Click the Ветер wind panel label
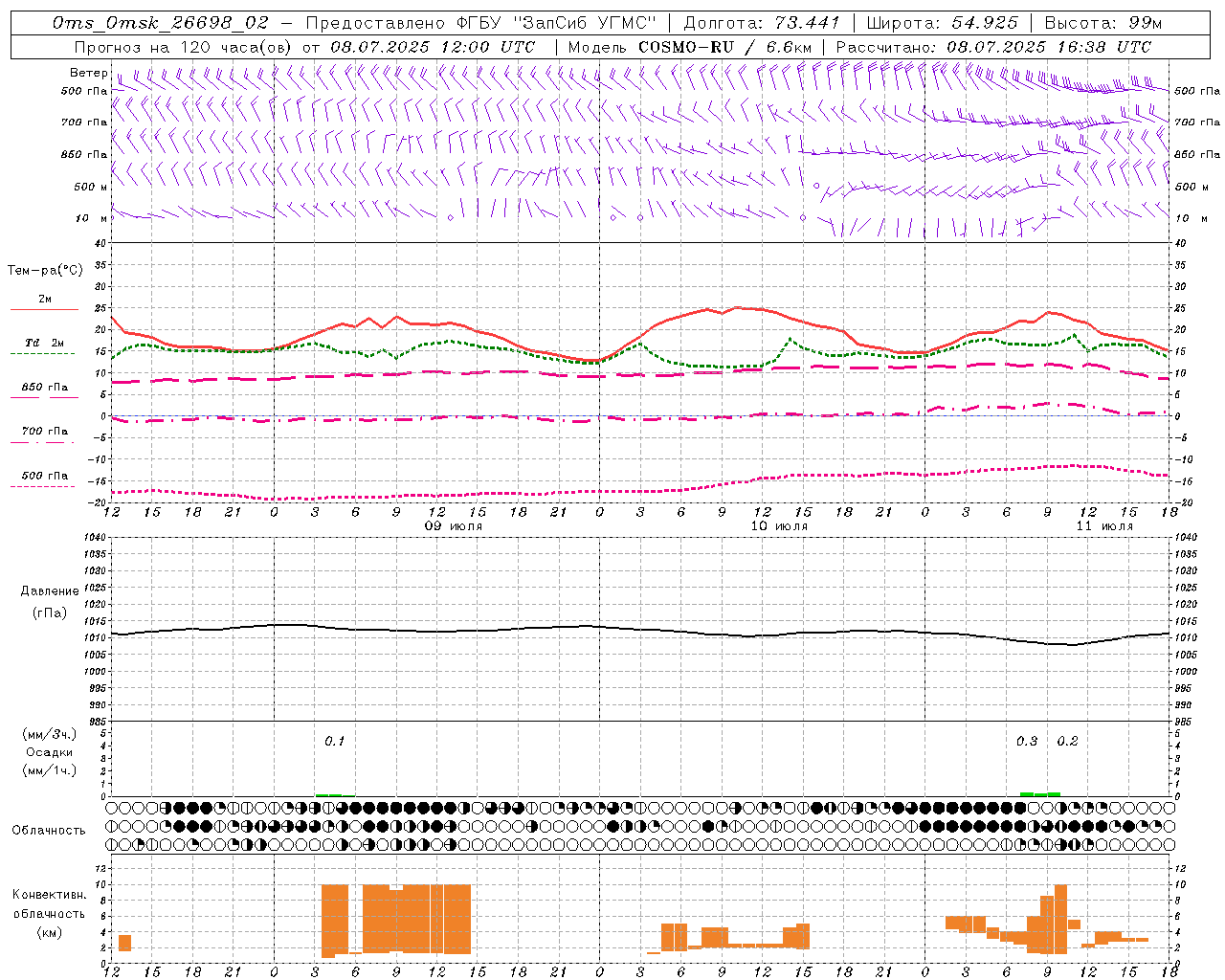The height and width of the screenshot is (980, 1225). [x=88, y=73]
